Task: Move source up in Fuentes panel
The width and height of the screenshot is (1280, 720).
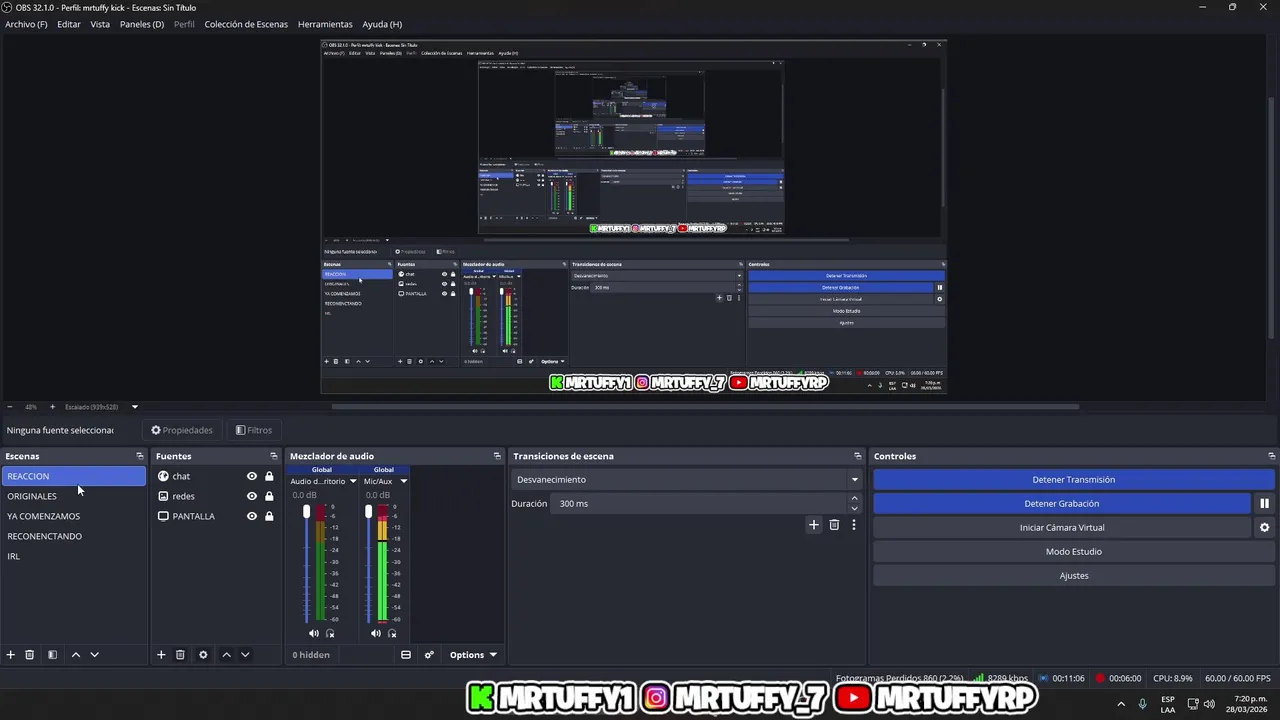Action: click(x=226, y=655)
